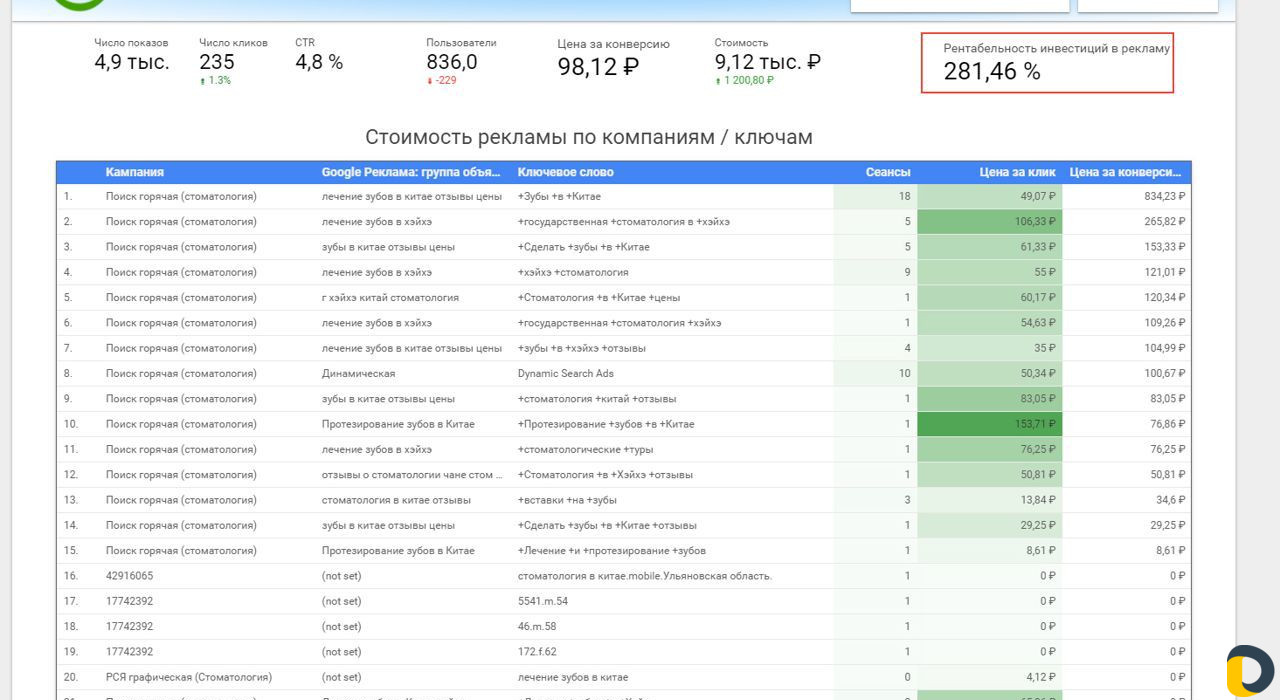Click the Ключевое слово column header
The width and height of the screenshot is (1280, 700).
coord(565,172)
